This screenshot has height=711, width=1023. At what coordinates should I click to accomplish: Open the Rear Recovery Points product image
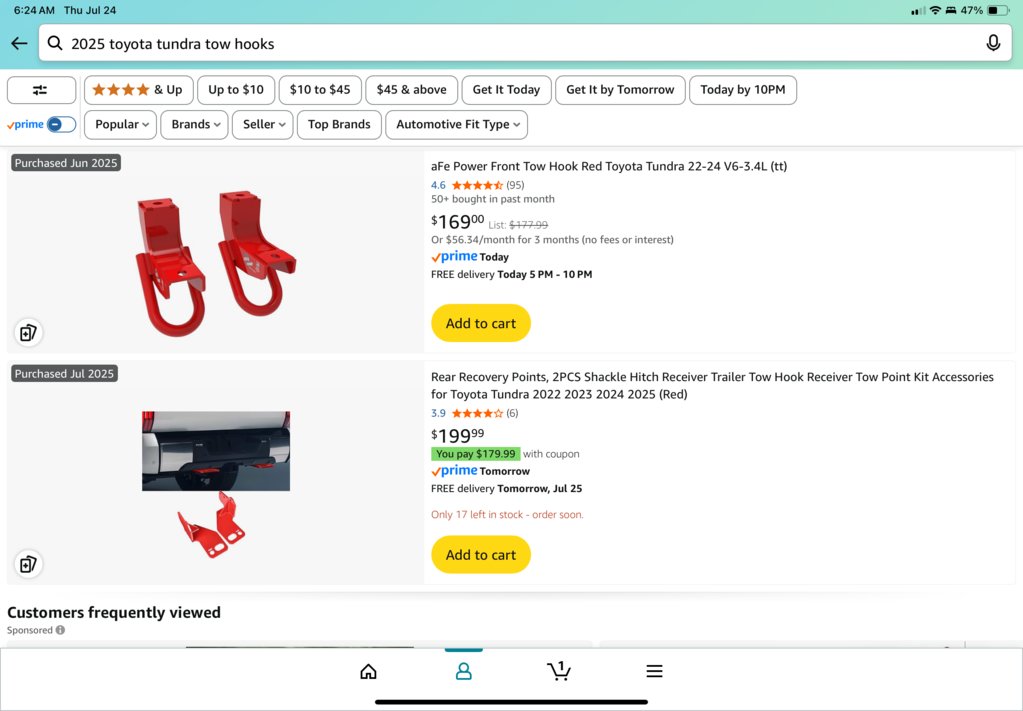tap(216, 485)
